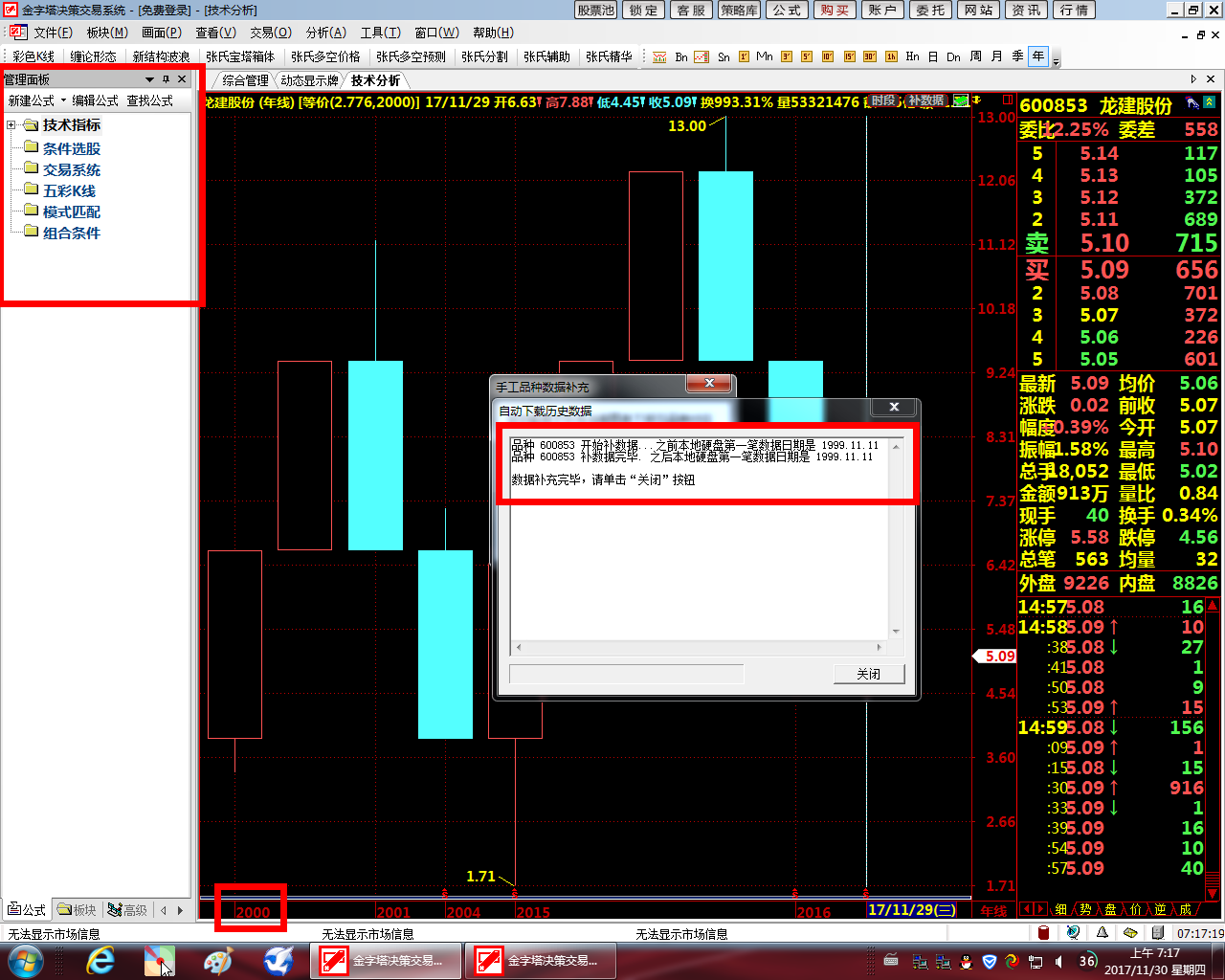
Task: Switch chart to Sn period
Action: pos(724,57)
